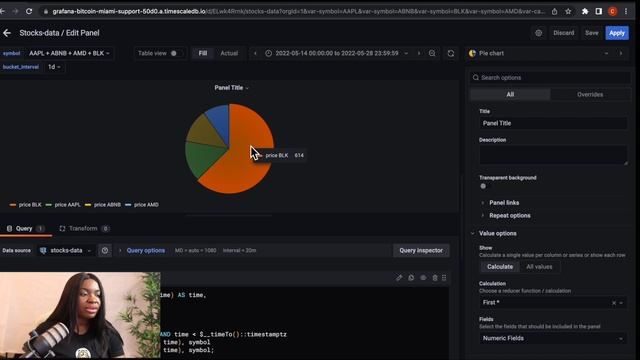Open the browser share icon
The height and width of the screenshot is (360, 640).
pyautogui.click(x=554, y=11)
